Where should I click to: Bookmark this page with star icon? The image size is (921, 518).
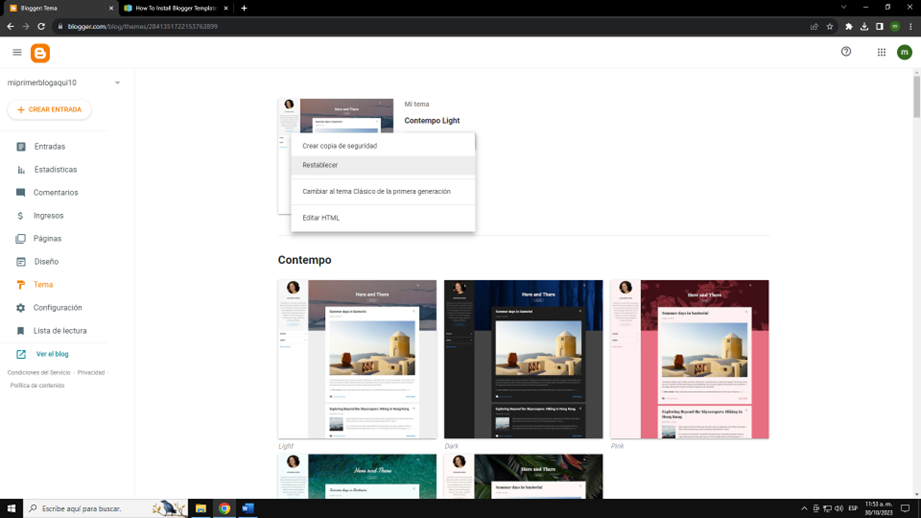830,26
